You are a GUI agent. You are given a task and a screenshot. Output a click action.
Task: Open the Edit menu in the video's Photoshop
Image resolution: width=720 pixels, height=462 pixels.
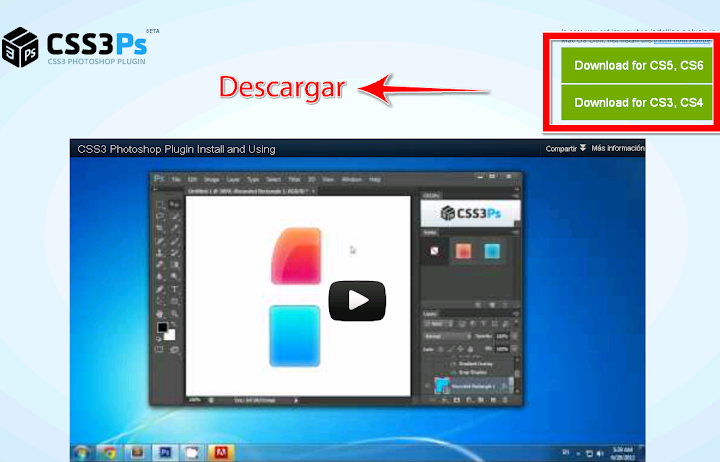coord(193,179)
